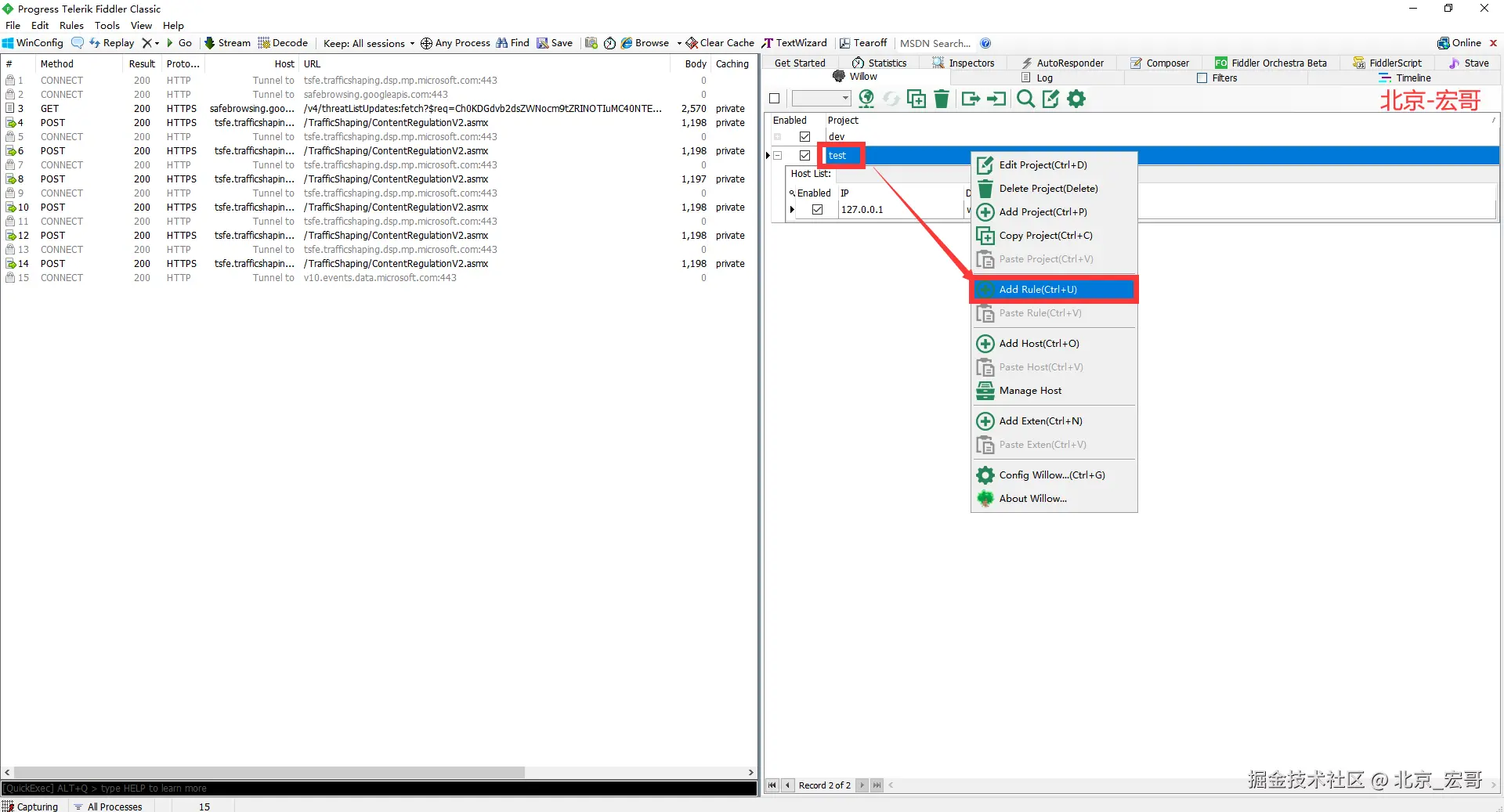Open Manage Host from the context menu
The height and width of the screenshot is (812, 1504).
tap(1054, 391)
